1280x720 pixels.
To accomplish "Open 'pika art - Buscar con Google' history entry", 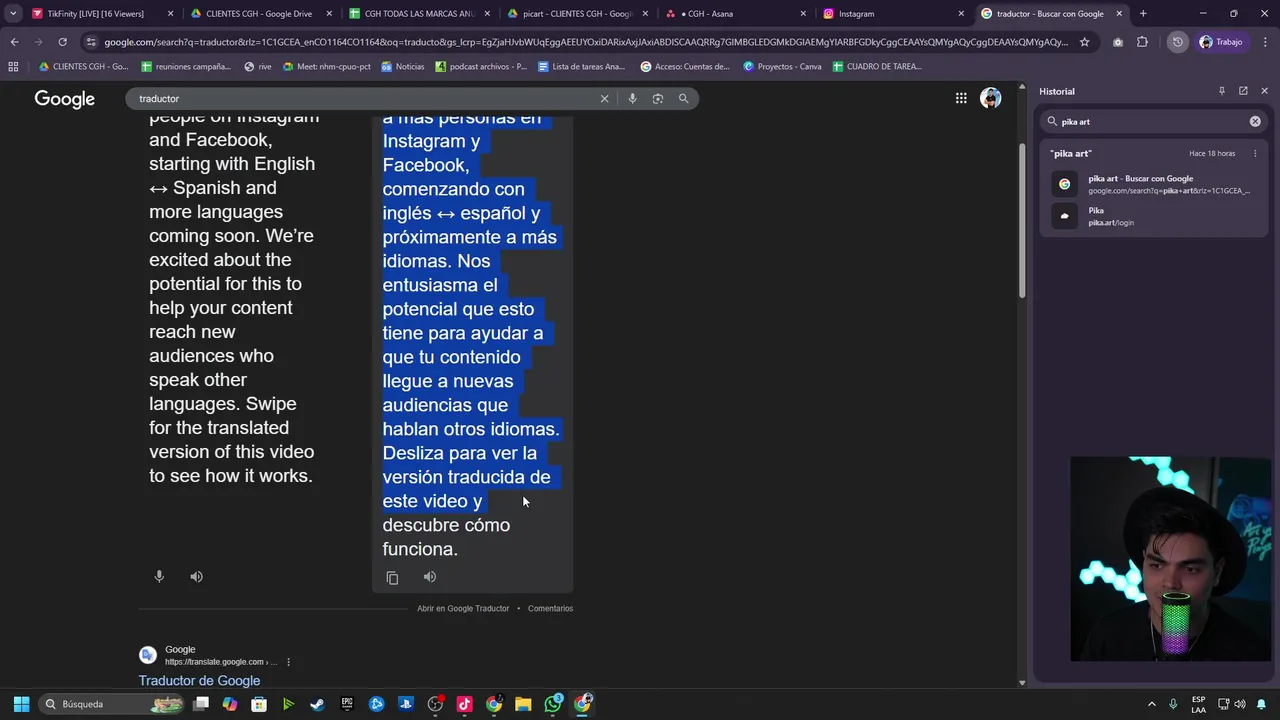I will tap(1155, 184).
